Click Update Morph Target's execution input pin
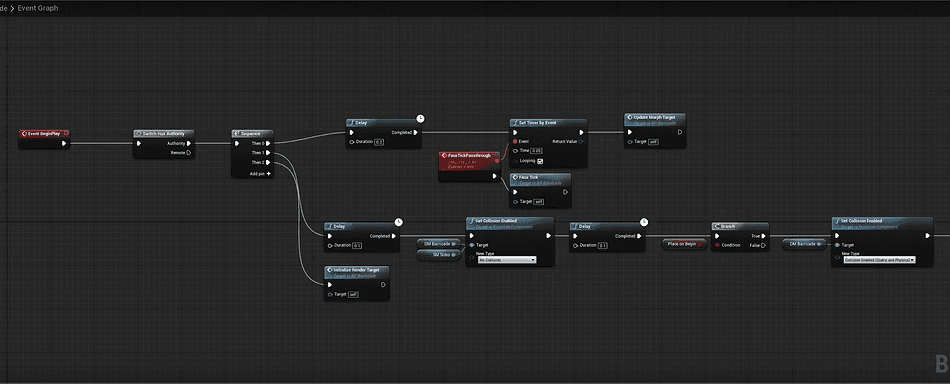The image size is (950, 384). 629,132
